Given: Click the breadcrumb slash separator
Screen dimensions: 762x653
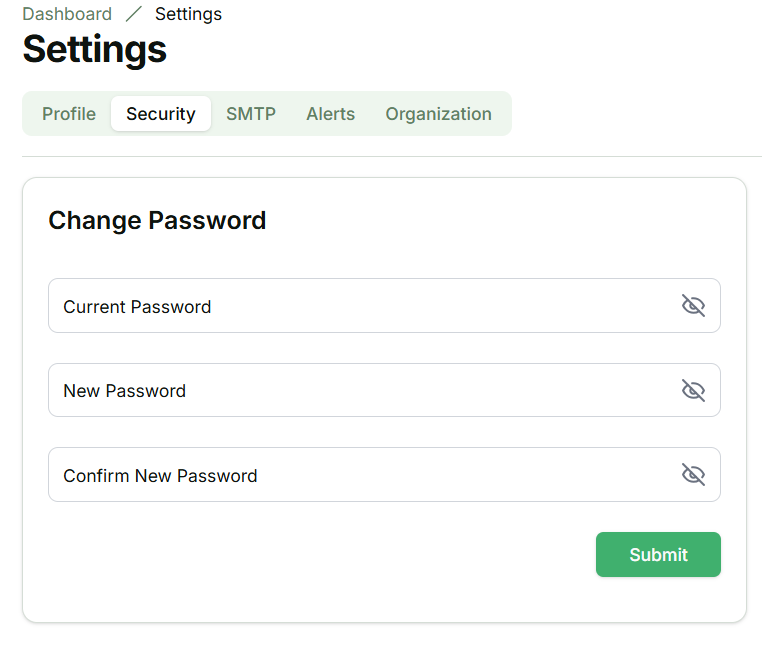Looking at the screenshot, I should [133, 14].
